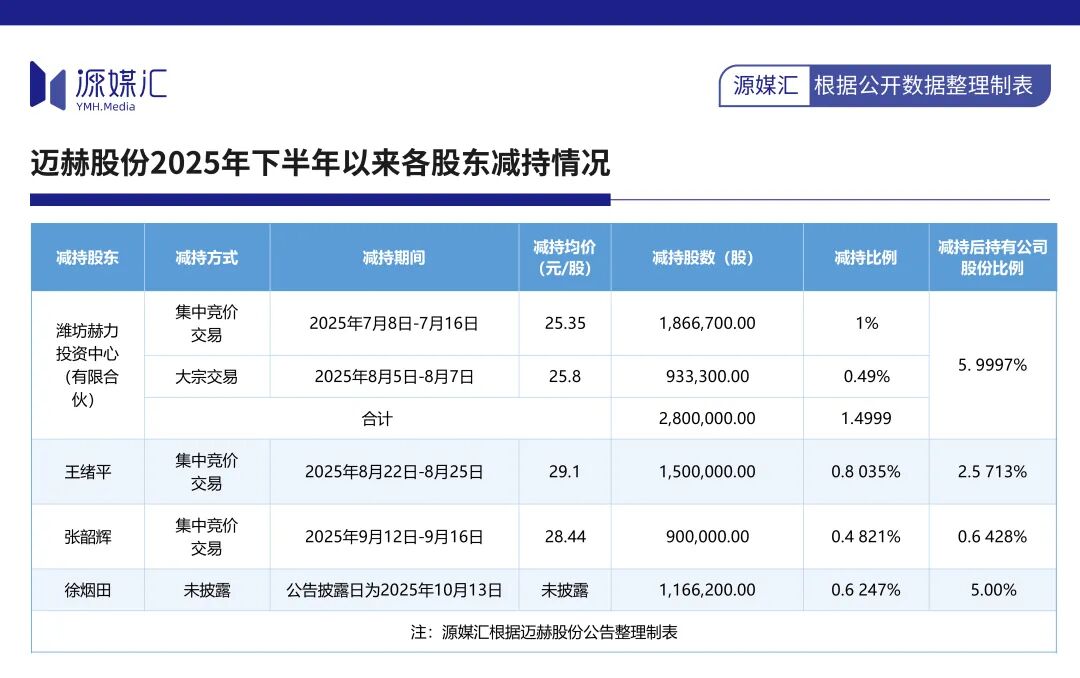Select the 潍坊赫力投资中心(有限合伙) cell
Image resolution: width=1080 pixels, height=678 pixels.
[x=87, y=365]
